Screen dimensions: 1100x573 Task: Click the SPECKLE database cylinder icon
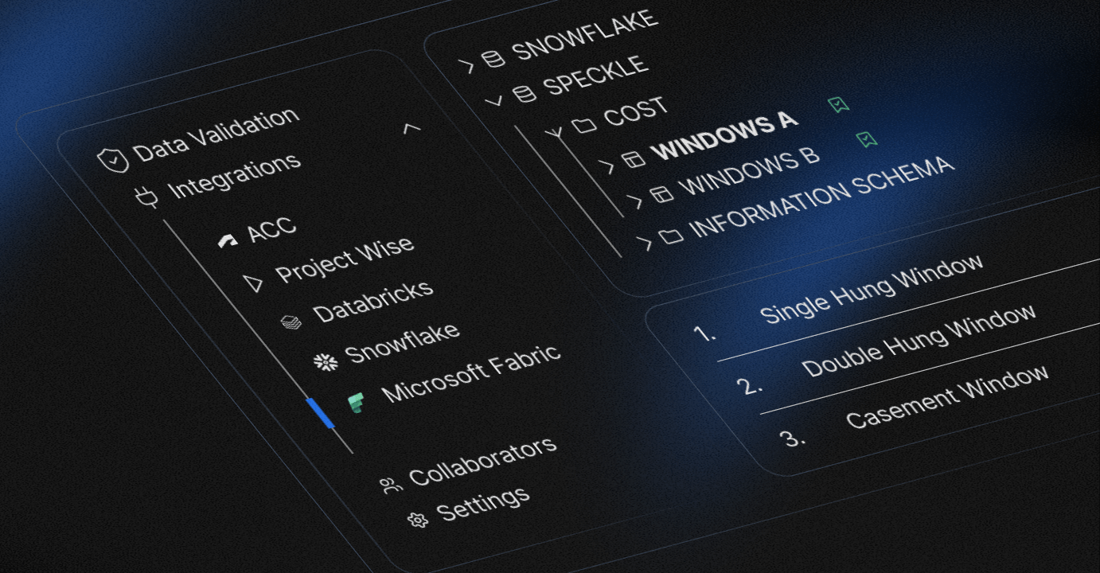click(x=524, y=93)
